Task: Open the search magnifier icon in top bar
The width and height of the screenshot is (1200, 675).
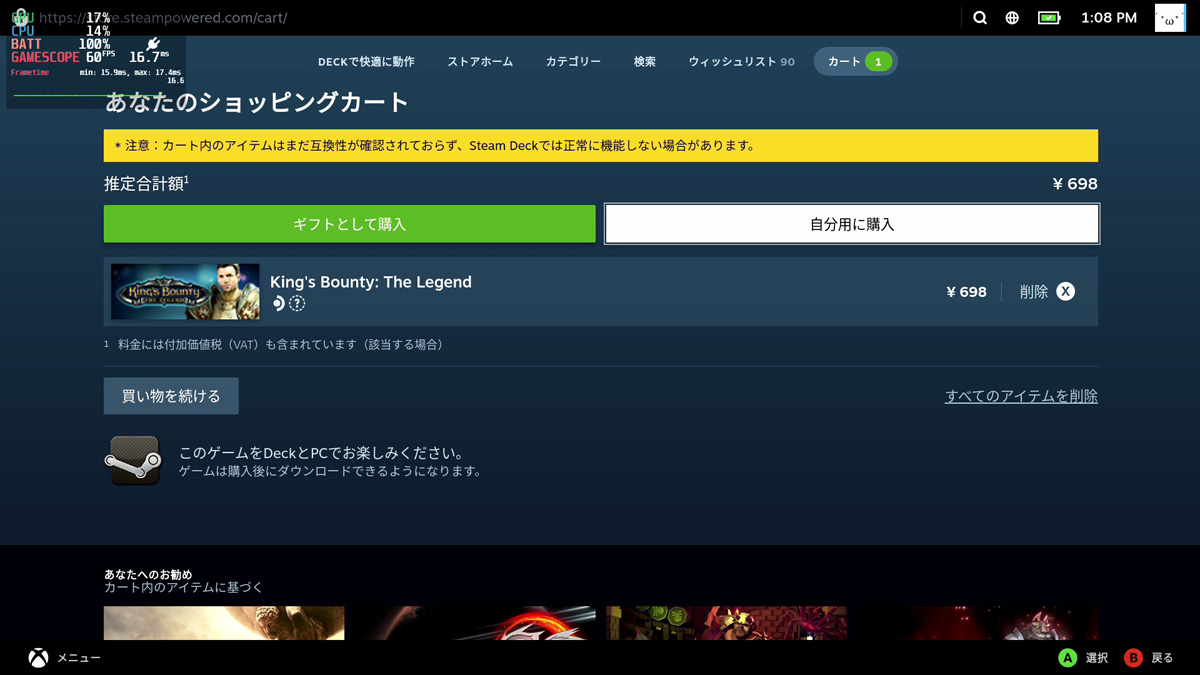Action: [980, 18]
